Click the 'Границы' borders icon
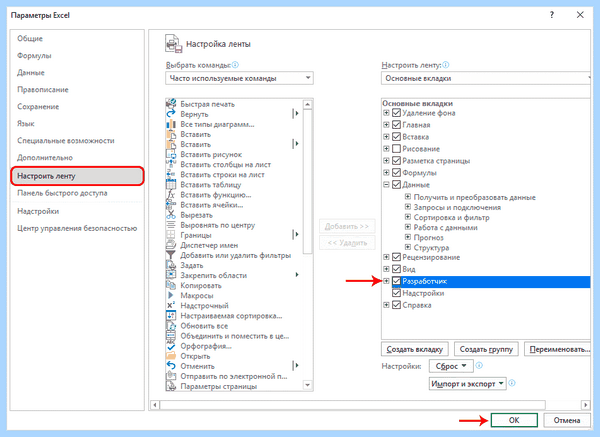This screenshot has height=437, width=600. (171, 235)
